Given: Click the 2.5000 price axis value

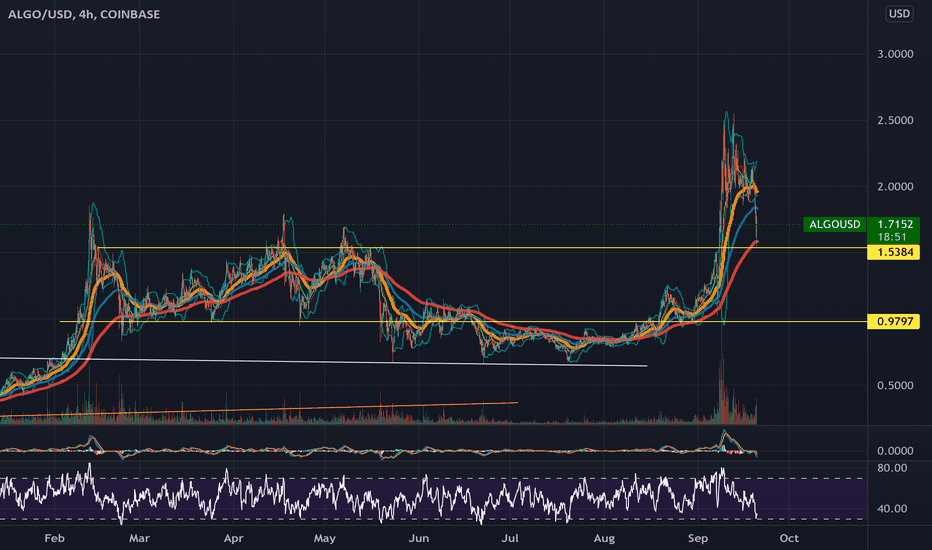Looking at the screenshot, I should pos(895,121).
